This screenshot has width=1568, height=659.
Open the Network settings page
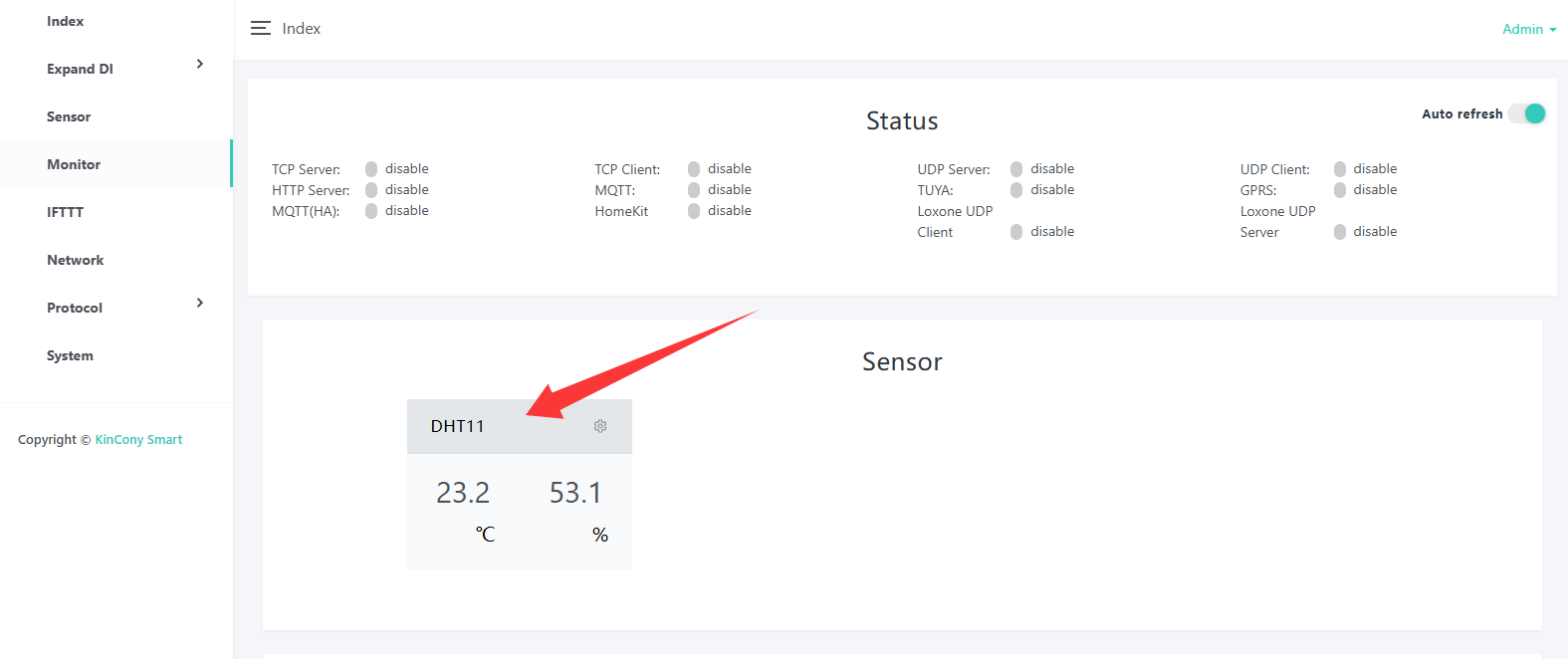[x=75, y=260]
